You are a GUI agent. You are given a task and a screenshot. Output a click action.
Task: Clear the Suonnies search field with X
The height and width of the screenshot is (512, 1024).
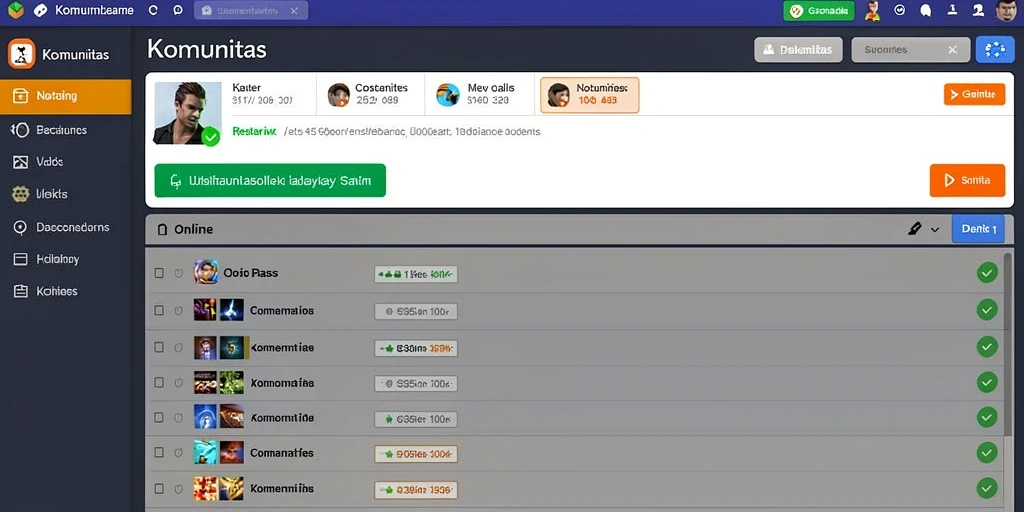pyautogui.click(x=953, y=50)
